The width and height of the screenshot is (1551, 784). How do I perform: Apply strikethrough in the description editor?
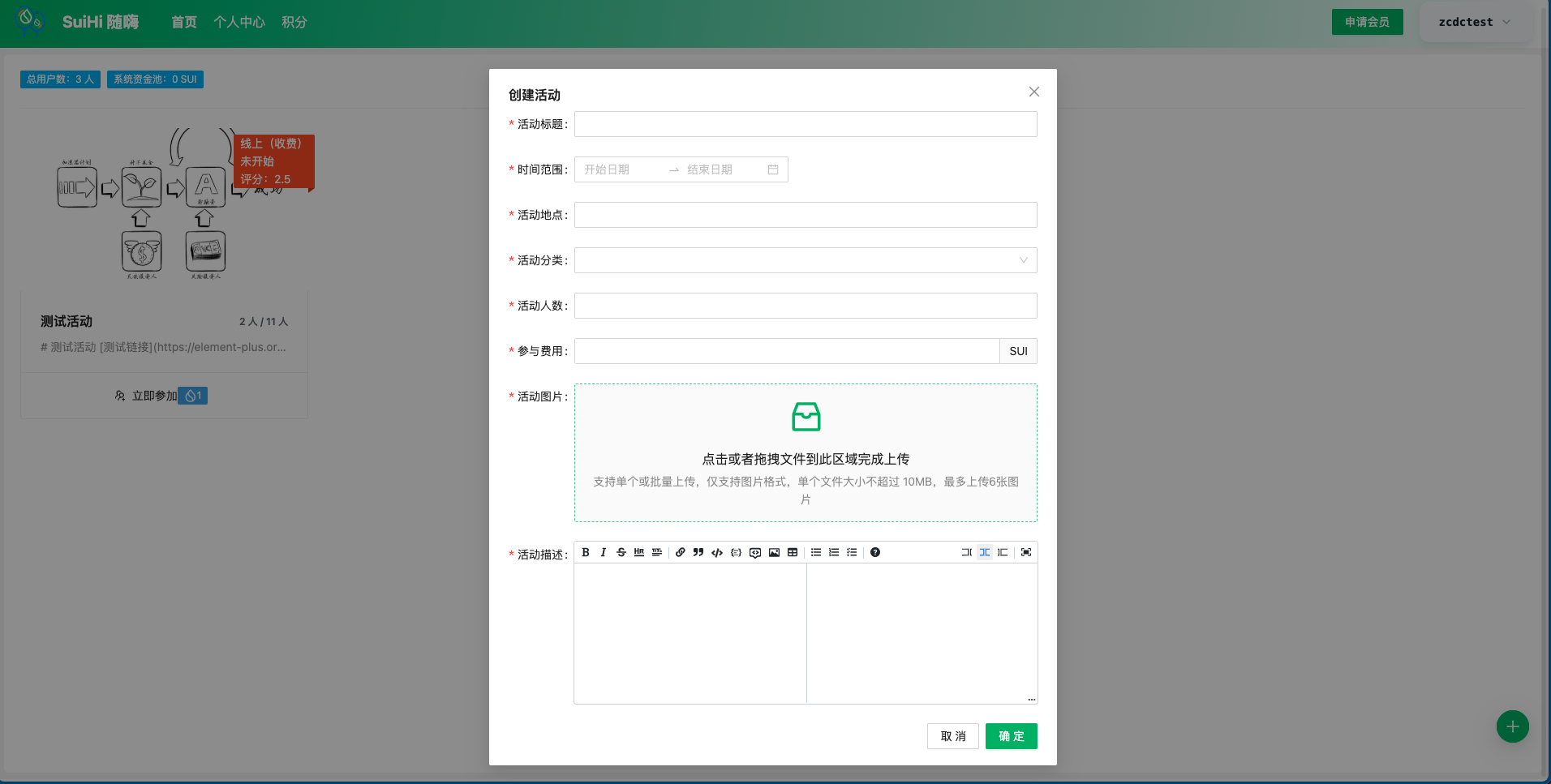click(621, 552)
